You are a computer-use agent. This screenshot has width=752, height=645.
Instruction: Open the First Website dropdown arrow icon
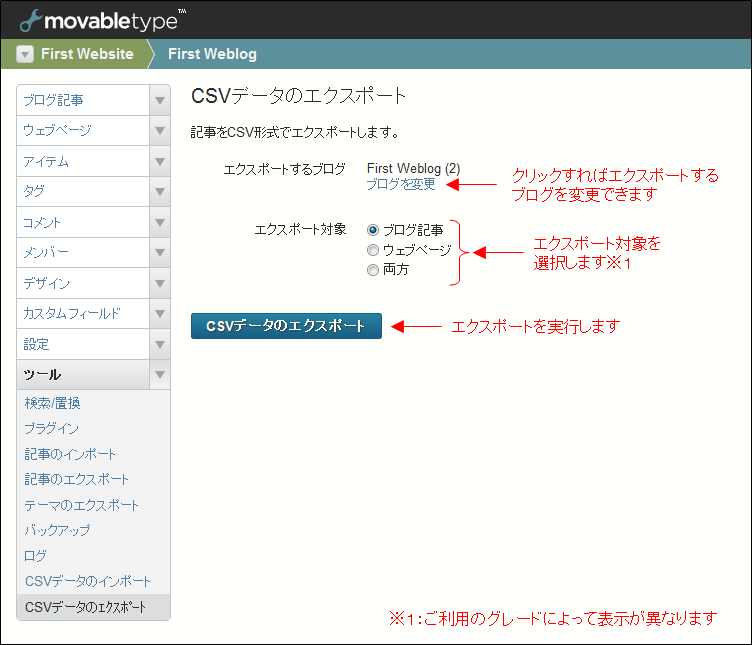25,54
